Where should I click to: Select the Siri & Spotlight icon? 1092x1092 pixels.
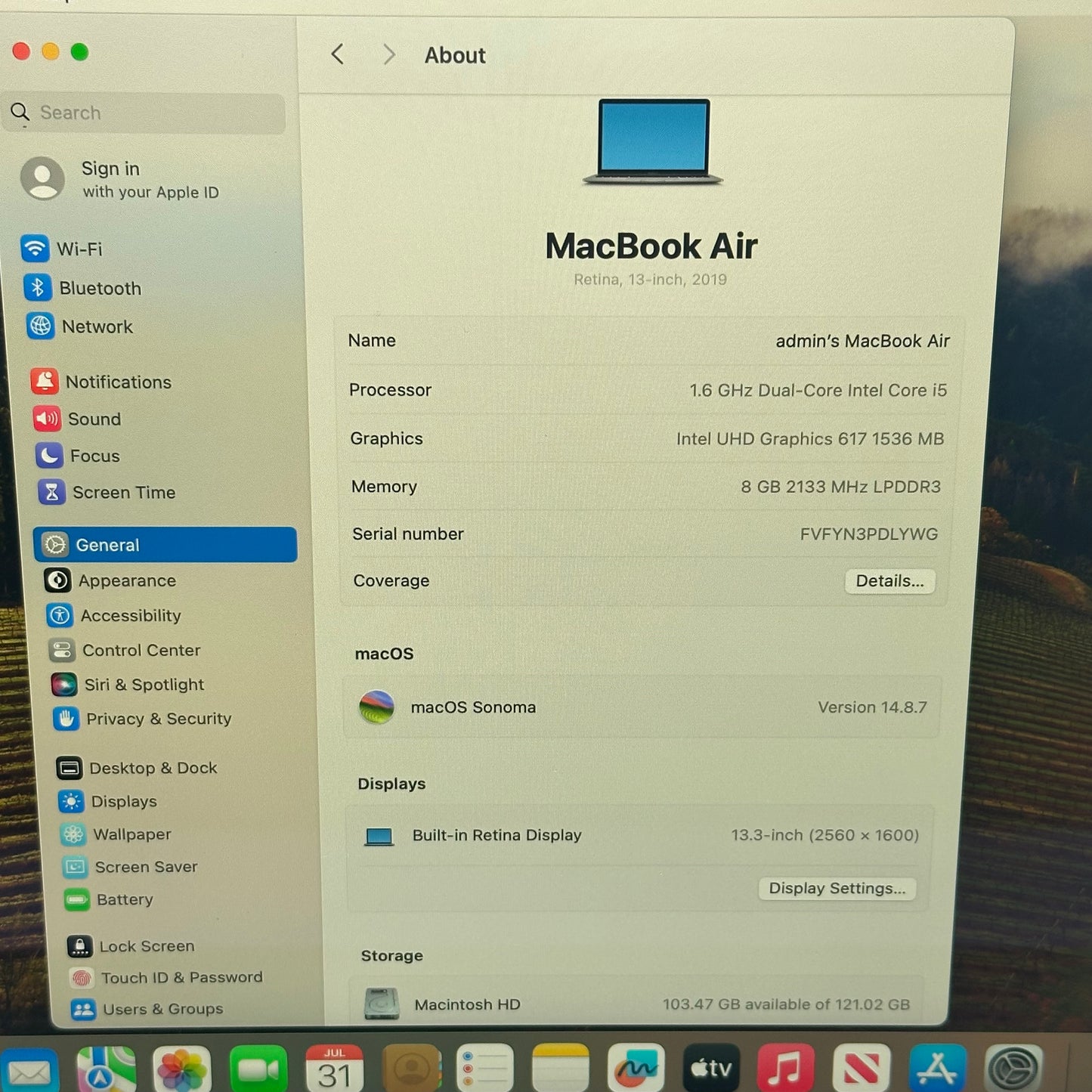click(63, 684)
